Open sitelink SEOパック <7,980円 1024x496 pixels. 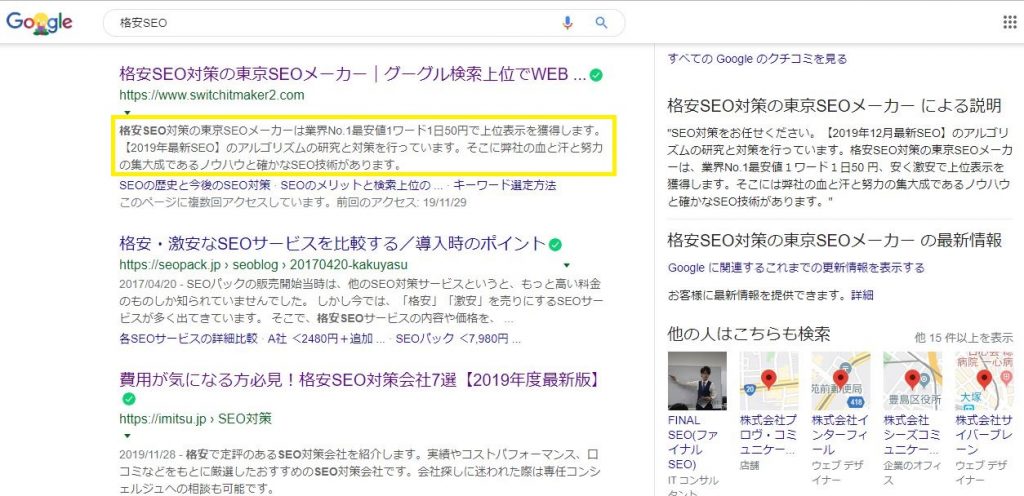click(x=458, y=339)
